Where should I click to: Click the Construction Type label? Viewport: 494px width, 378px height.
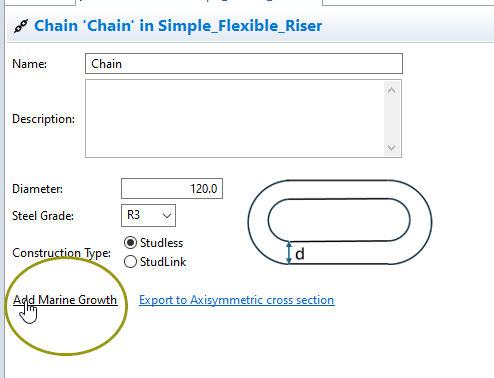pos(61,253)
